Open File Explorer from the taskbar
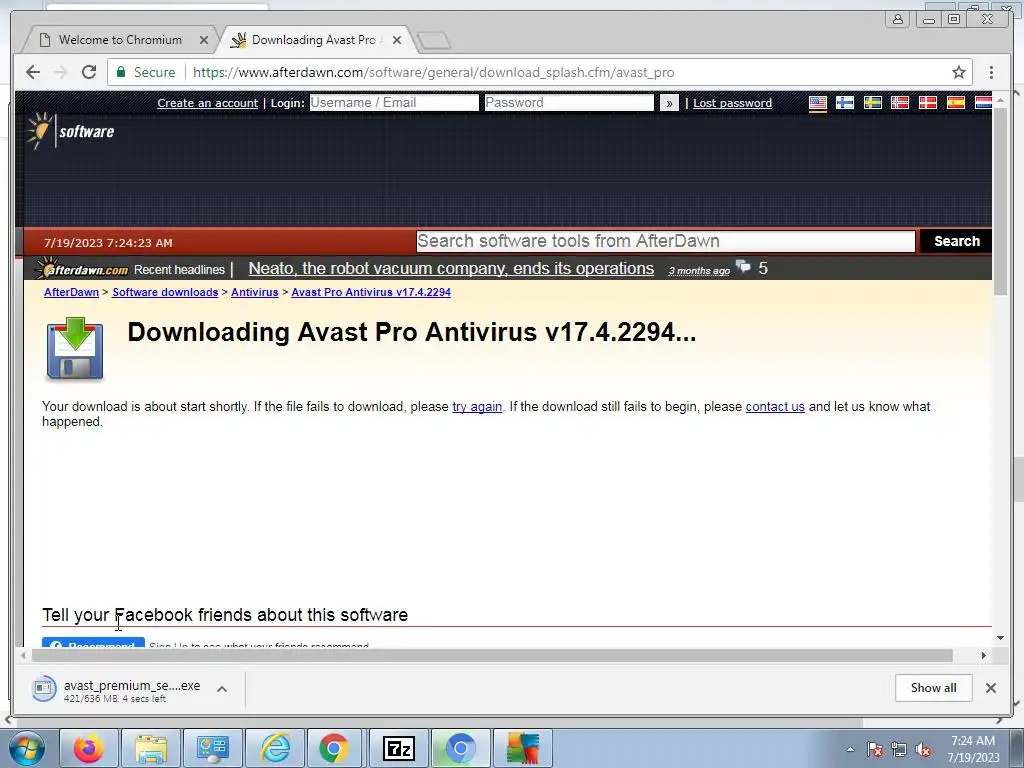The width and height of the screenshot is (1024, 768). point(151,748)
